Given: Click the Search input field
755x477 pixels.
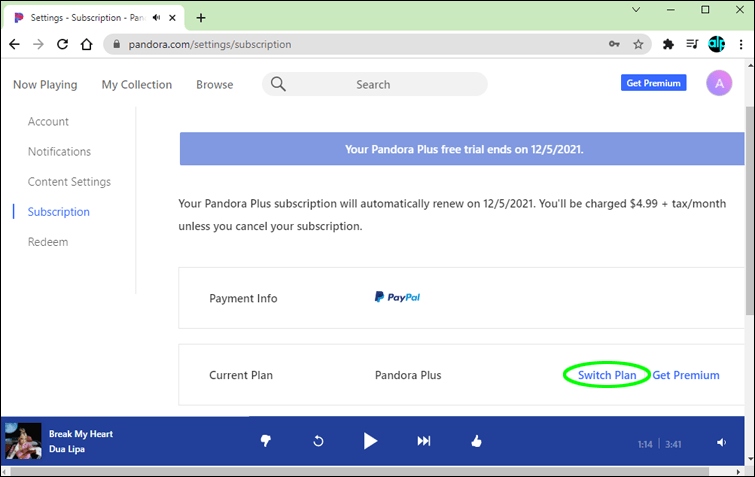Looking at the screenshot, I should pos(375,84).
